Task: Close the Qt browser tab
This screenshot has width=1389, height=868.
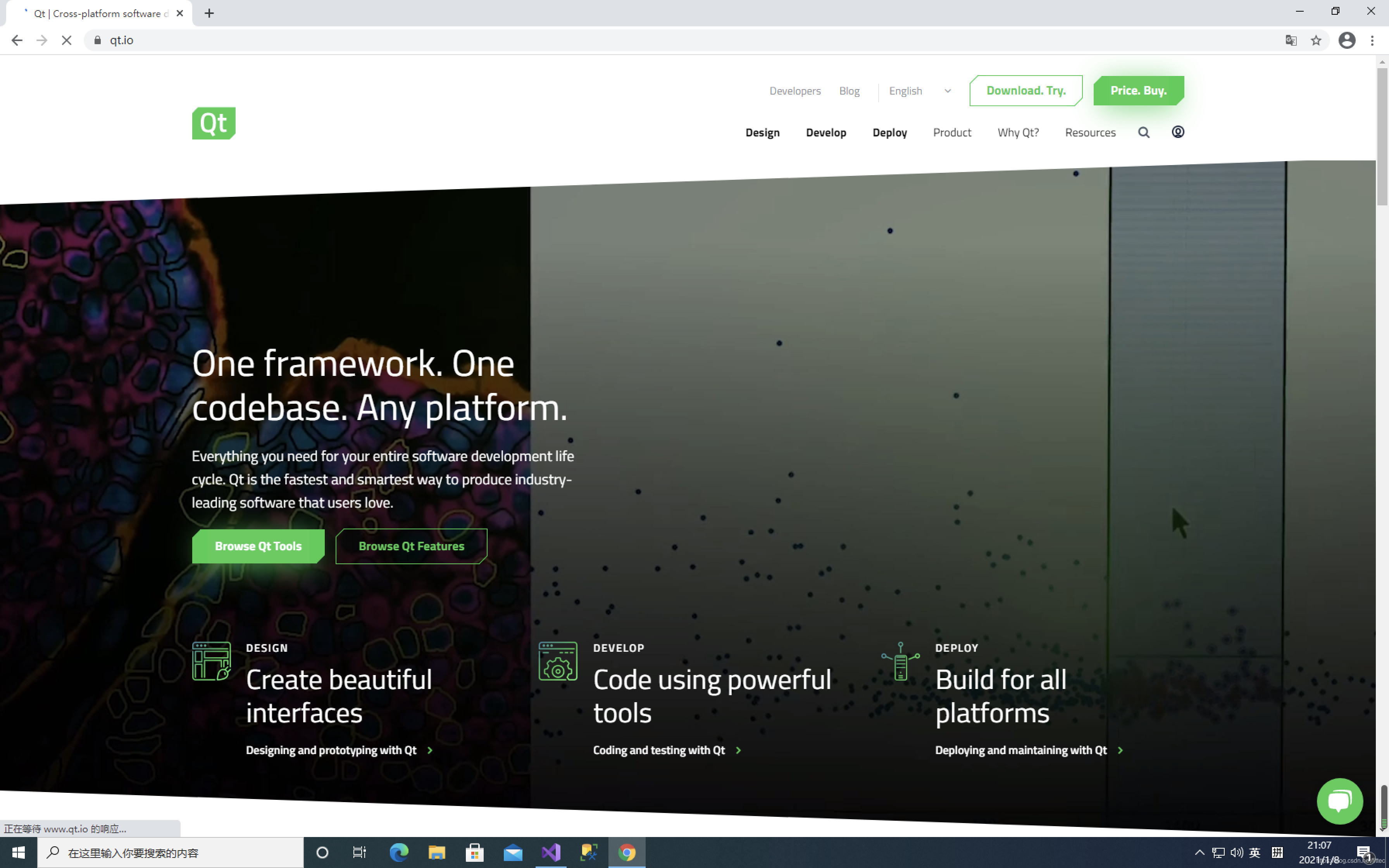Action: [x=180, y=13]
